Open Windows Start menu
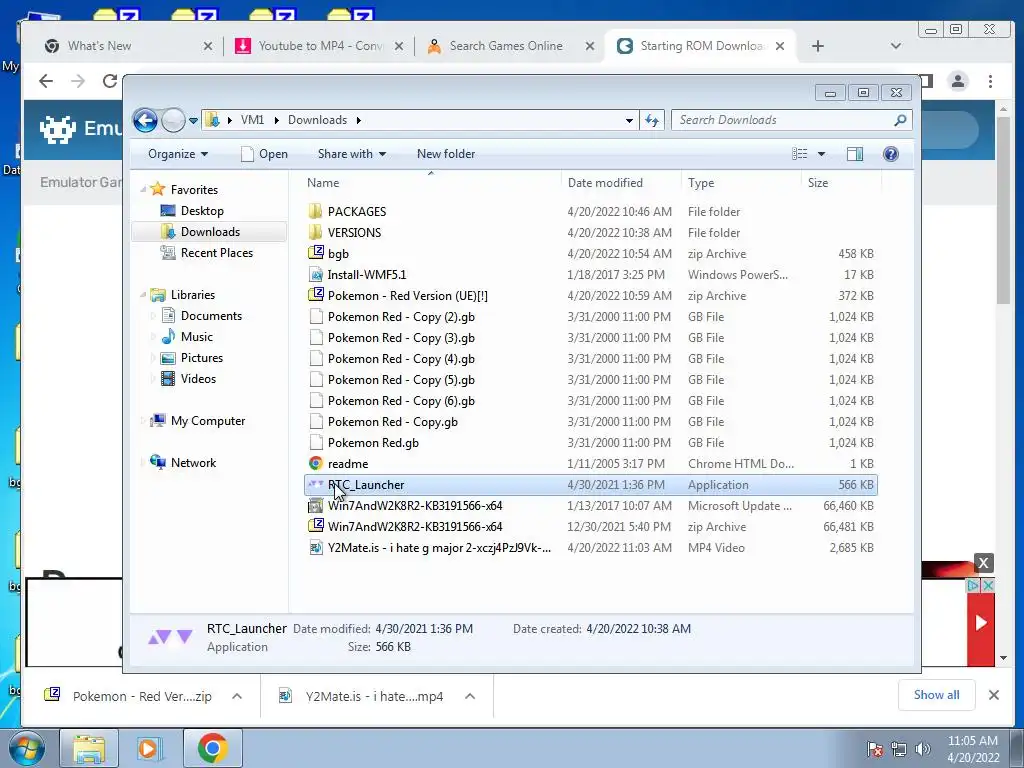Screen dimensions: 1024x768 click(26, 748)
